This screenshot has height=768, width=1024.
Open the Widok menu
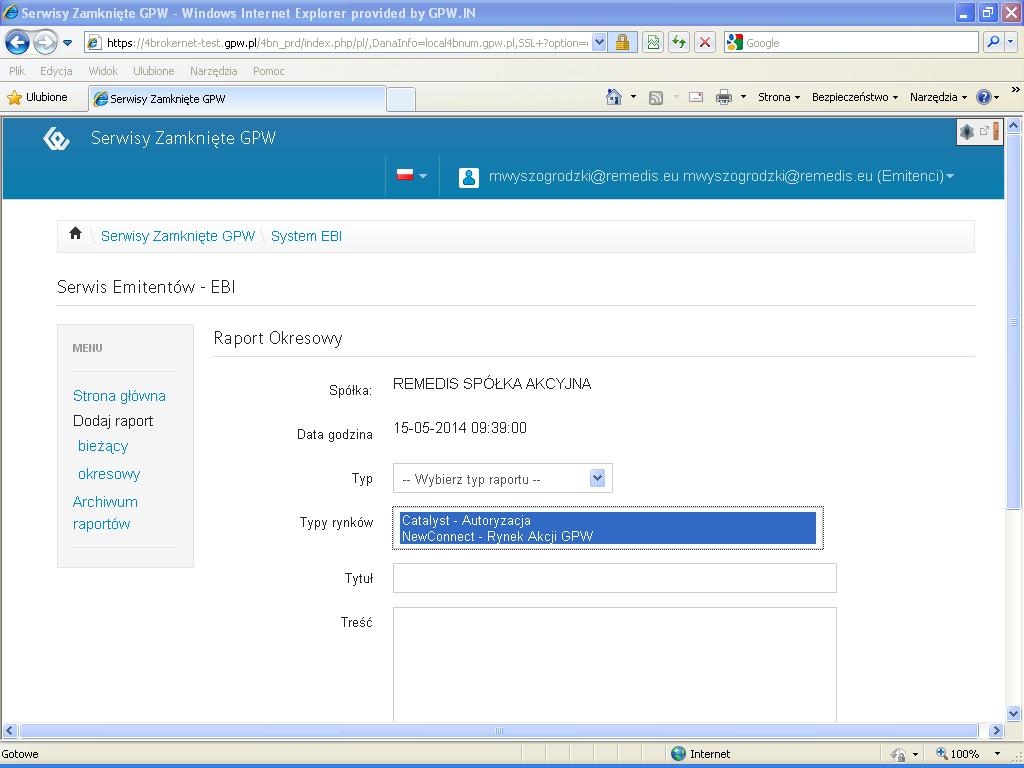click(x=103, y=71)
